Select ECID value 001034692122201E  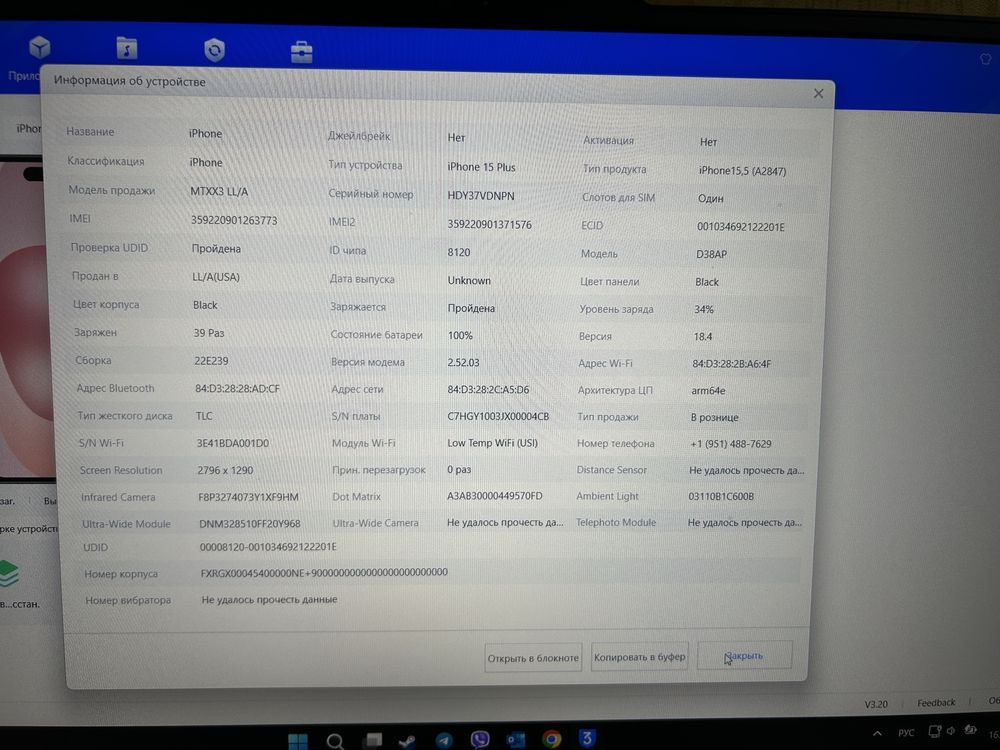[x=741, y=227]
